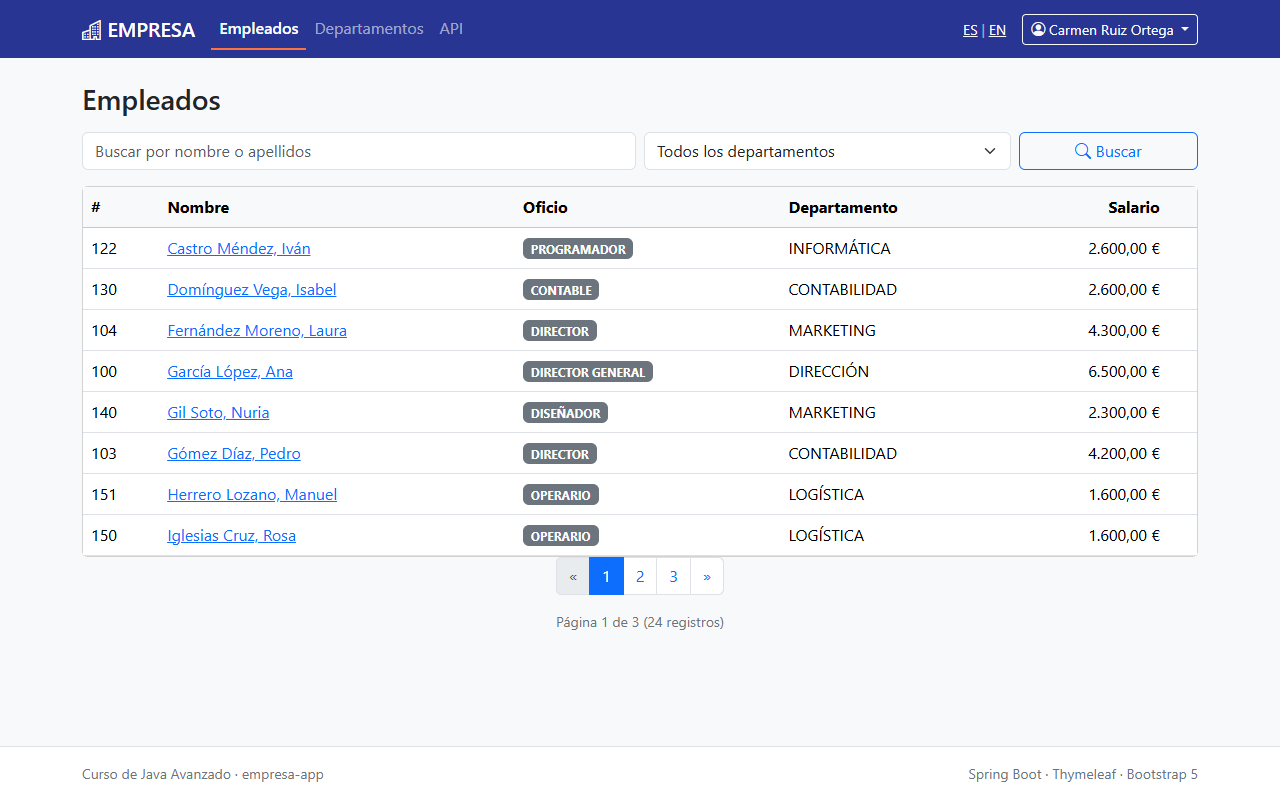The width and height of the screenshot is (1280, 800).
Task: Click the « previous page arrow
Action: coord(573,576)
